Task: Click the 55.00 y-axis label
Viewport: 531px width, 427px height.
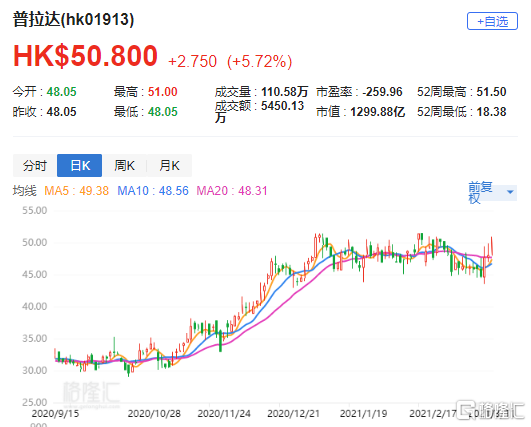Action: coord(35,211)
